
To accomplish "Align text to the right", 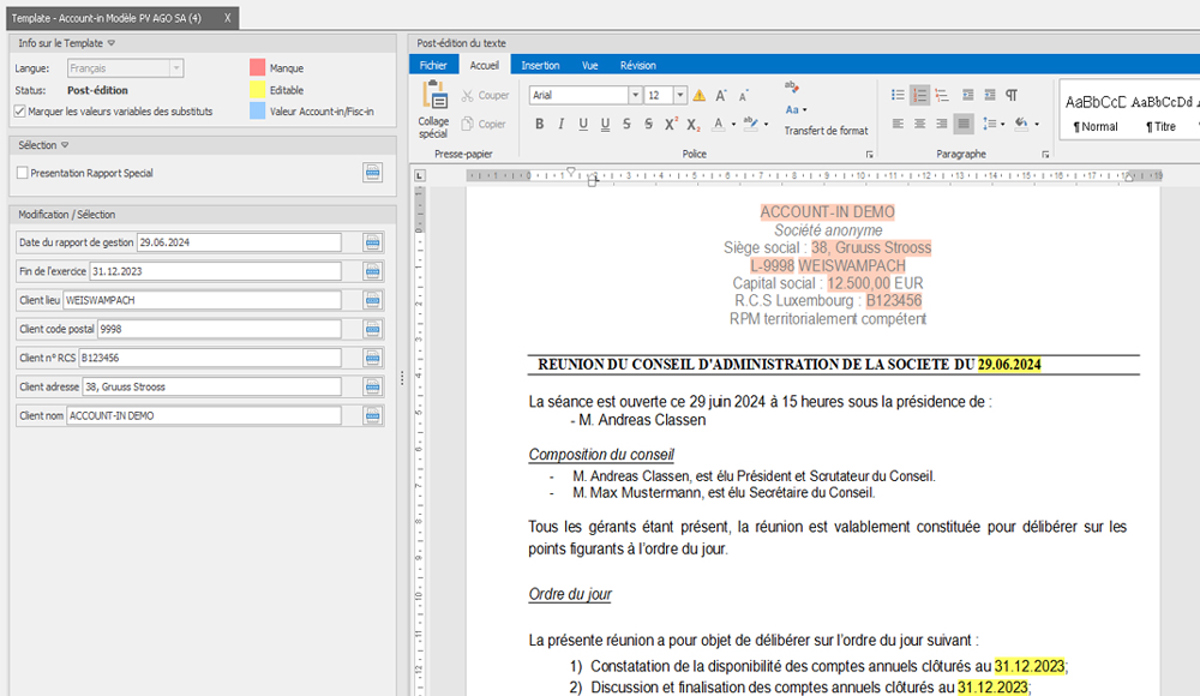I will 942,124.
